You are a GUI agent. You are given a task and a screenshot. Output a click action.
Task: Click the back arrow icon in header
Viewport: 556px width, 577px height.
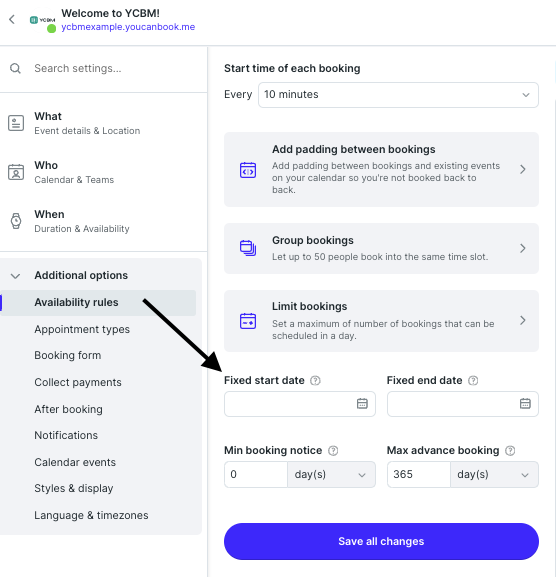12,19
